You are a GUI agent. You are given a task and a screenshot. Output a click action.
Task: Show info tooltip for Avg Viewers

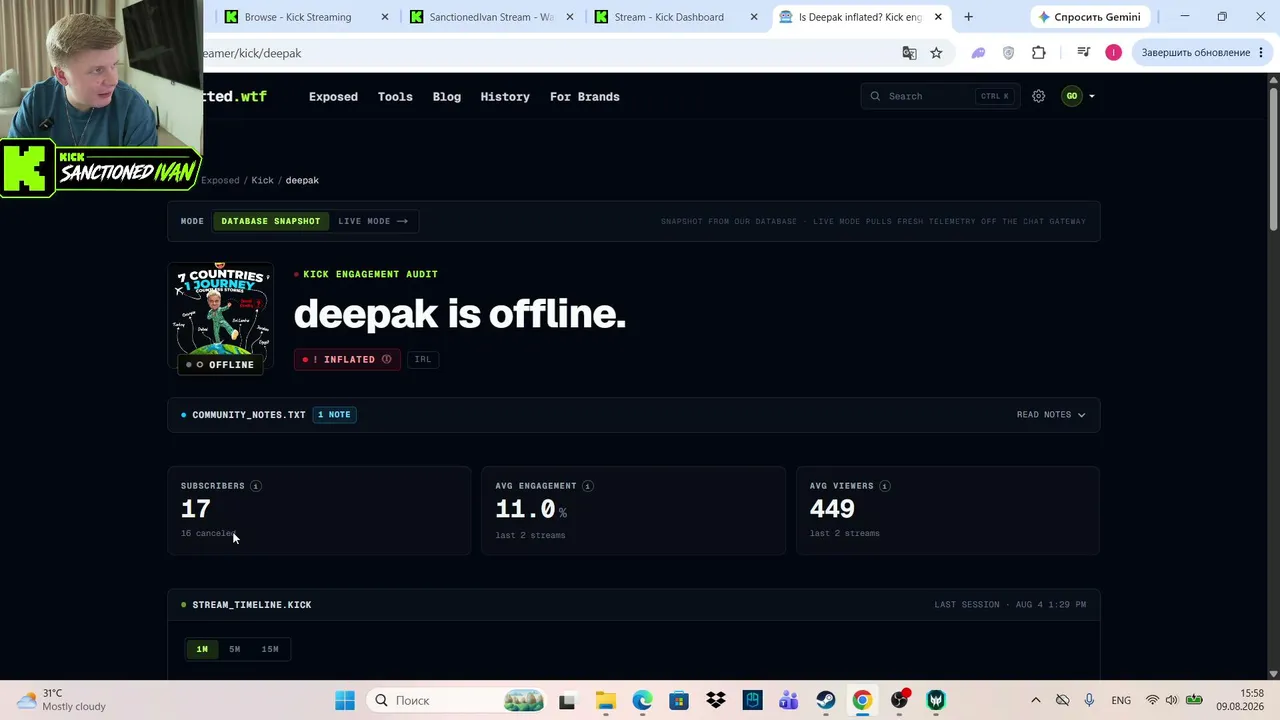click(885, 486)
